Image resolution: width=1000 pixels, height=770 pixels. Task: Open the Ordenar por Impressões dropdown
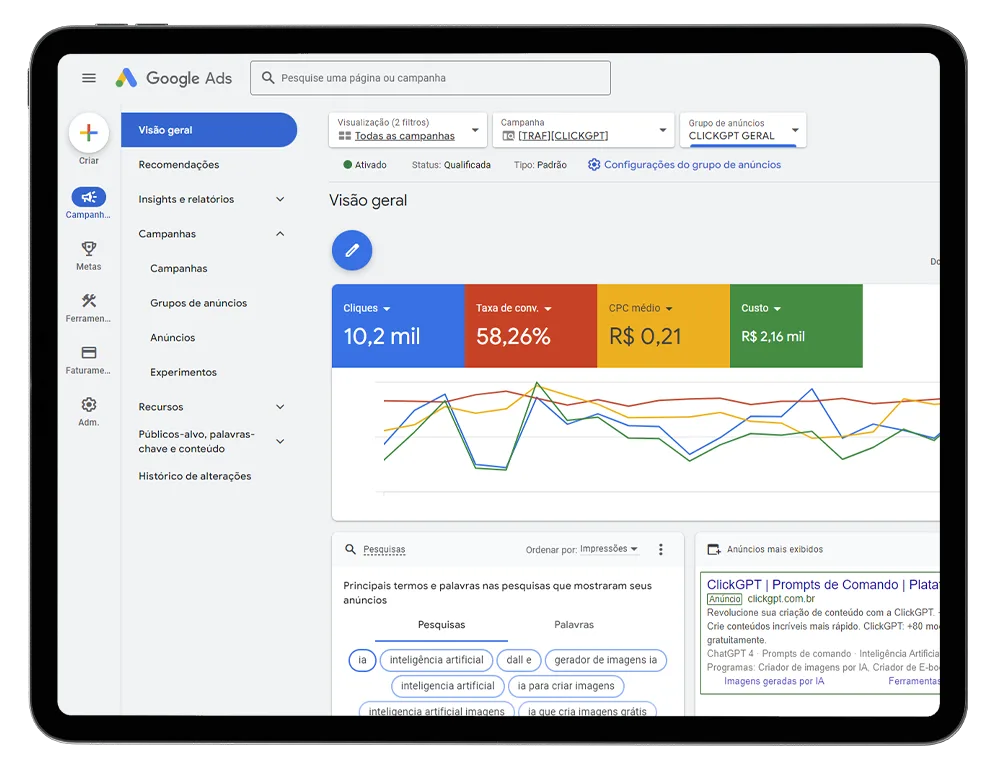tap(608, 549)
